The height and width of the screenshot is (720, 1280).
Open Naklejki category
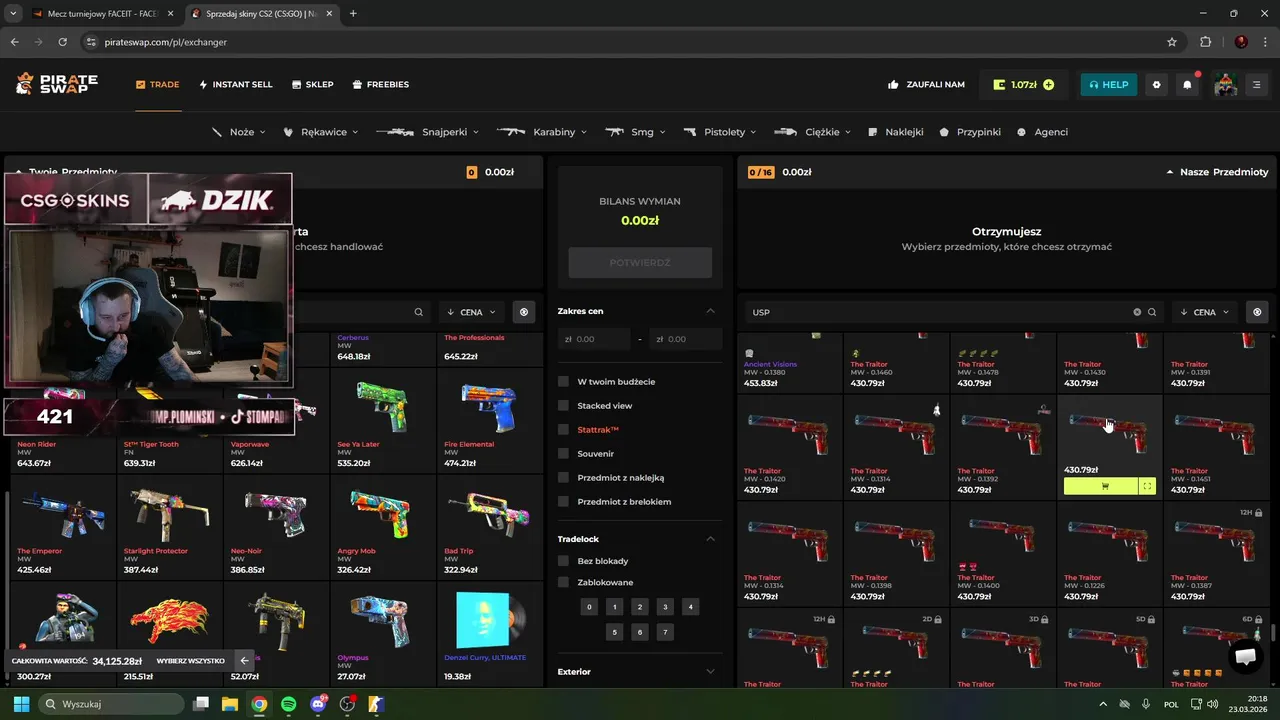[896, 132]
